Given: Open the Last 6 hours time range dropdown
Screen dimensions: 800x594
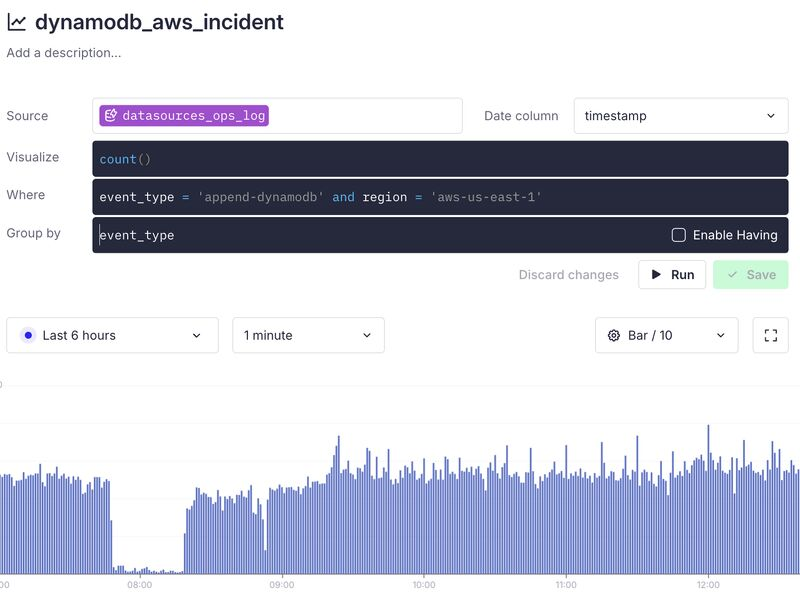Looking at the screenshot, I should point(112,335).
